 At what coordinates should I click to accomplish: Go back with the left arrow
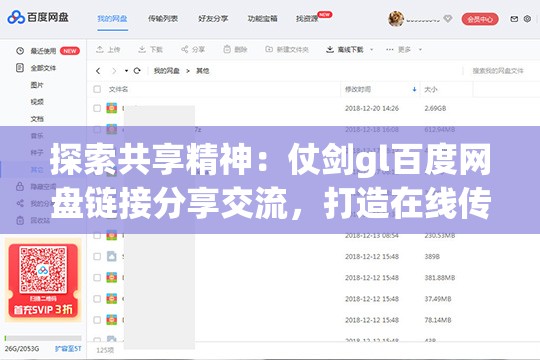click(x=98, y=71)
